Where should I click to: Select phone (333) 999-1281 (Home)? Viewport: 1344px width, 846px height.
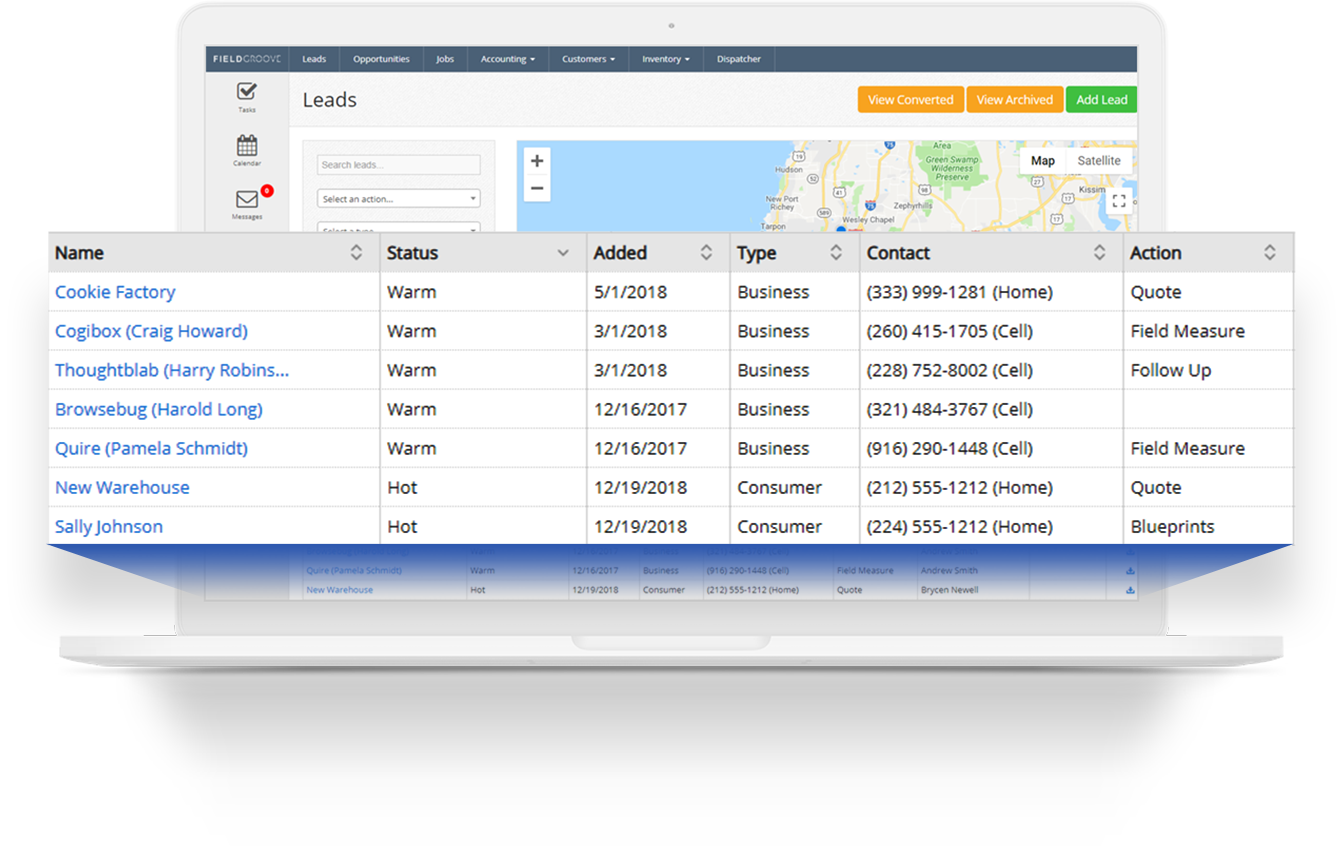(960, 292)
